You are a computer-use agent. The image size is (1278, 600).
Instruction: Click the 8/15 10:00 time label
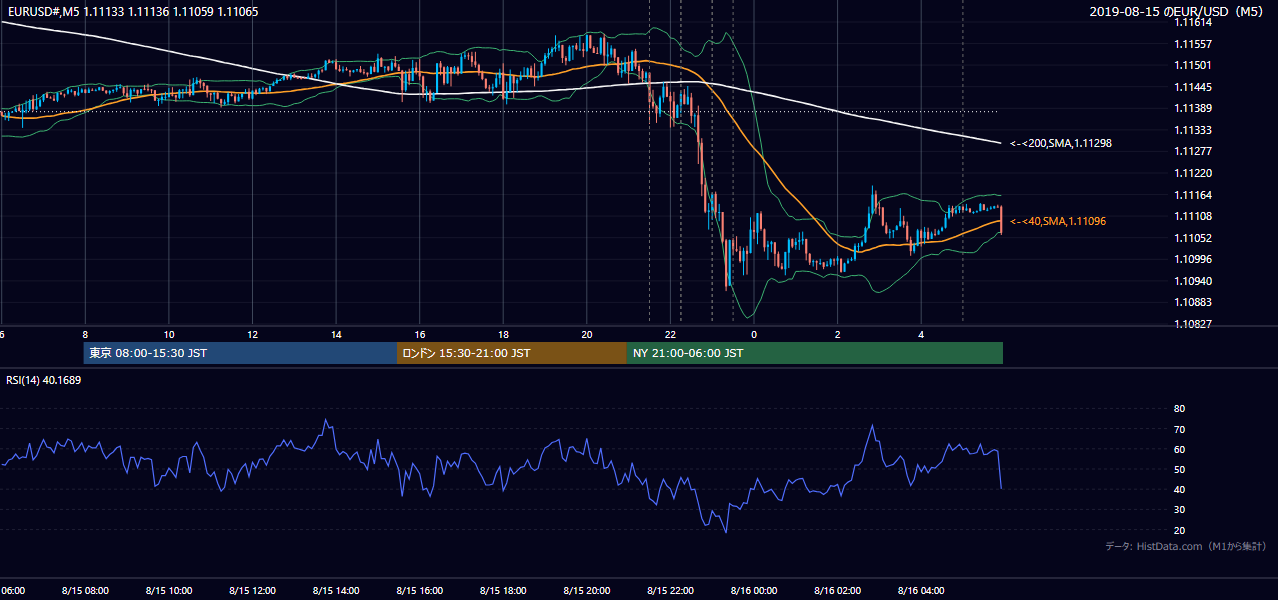(169, 591)
